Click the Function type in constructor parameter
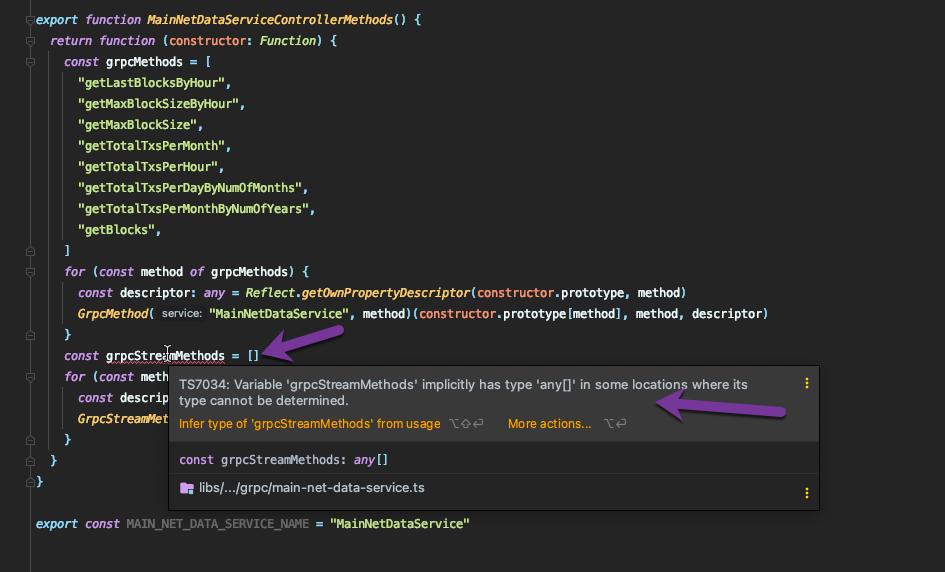This screenshot has height=572, width=945. tap(287, 41)
